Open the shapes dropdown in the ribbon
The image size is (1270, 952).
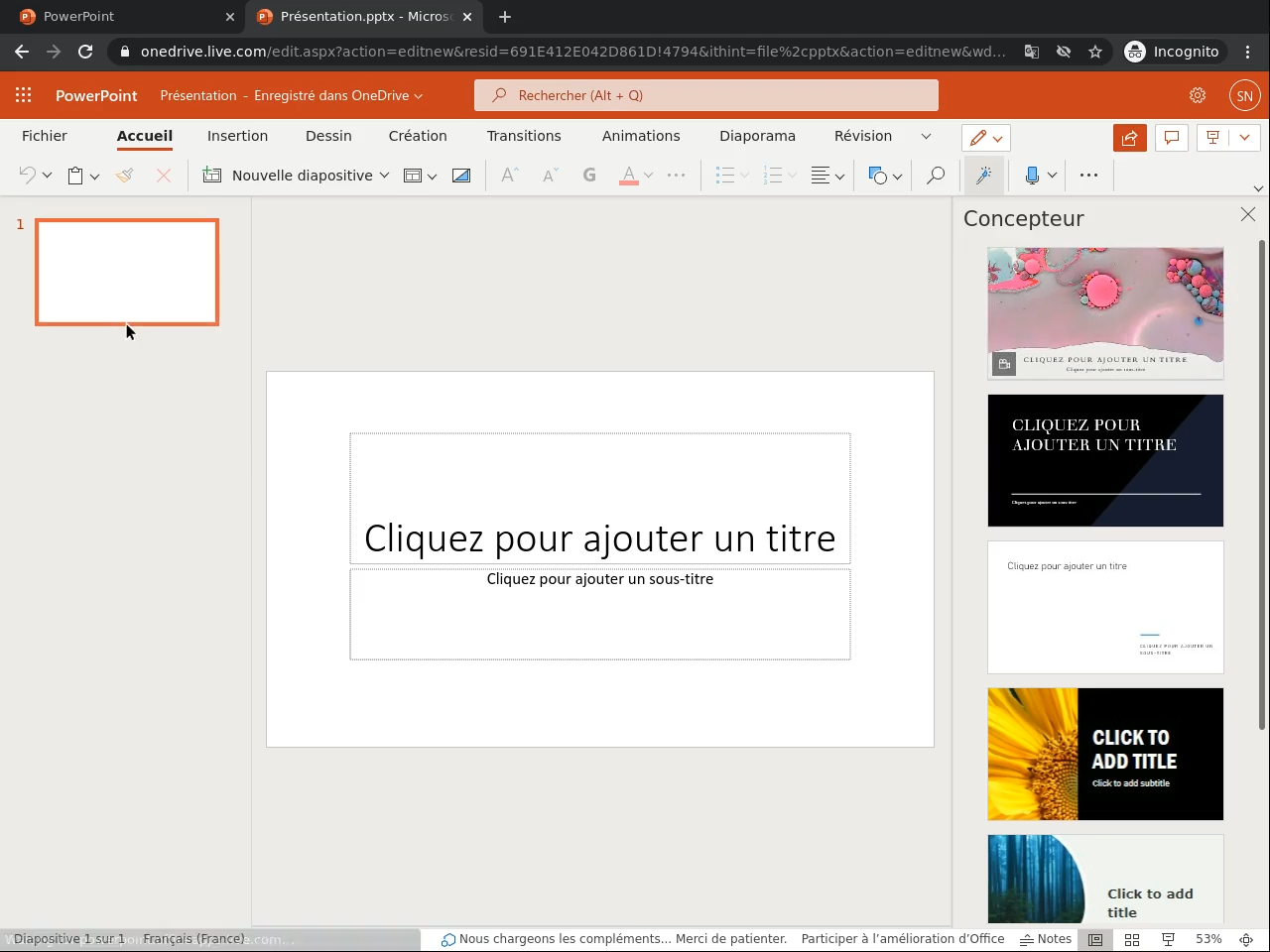(x=897, y=177)
